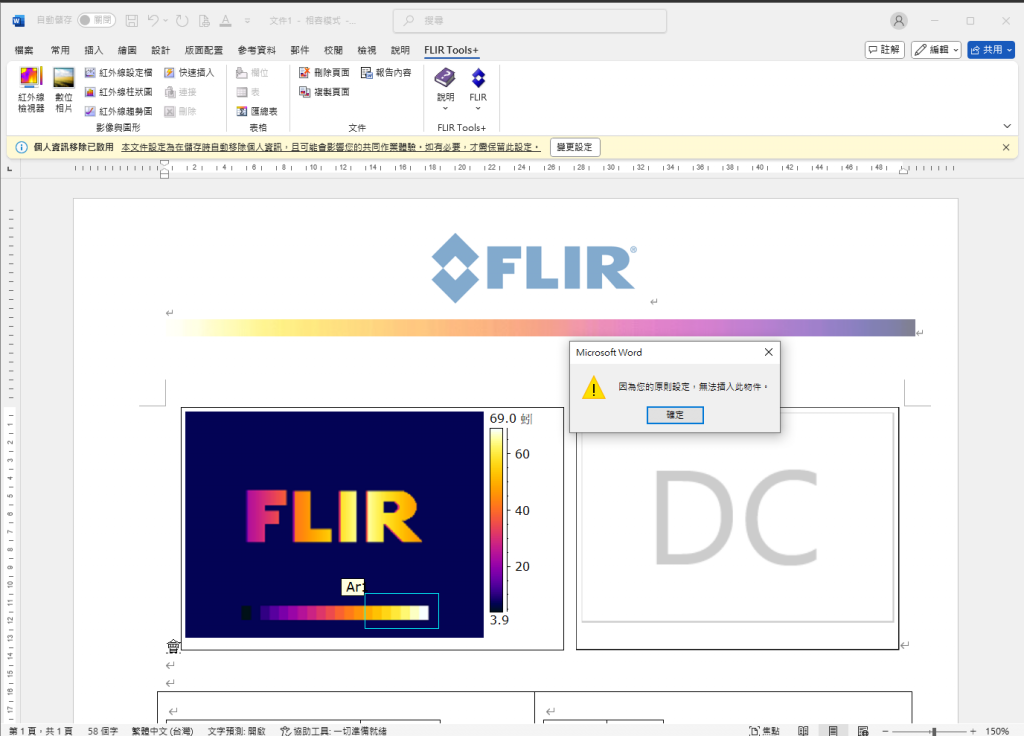The image size is (1024, 736).
Task: Insert 紅外線趨勢圖 infrared trend chart
Action: click(118, 111)
